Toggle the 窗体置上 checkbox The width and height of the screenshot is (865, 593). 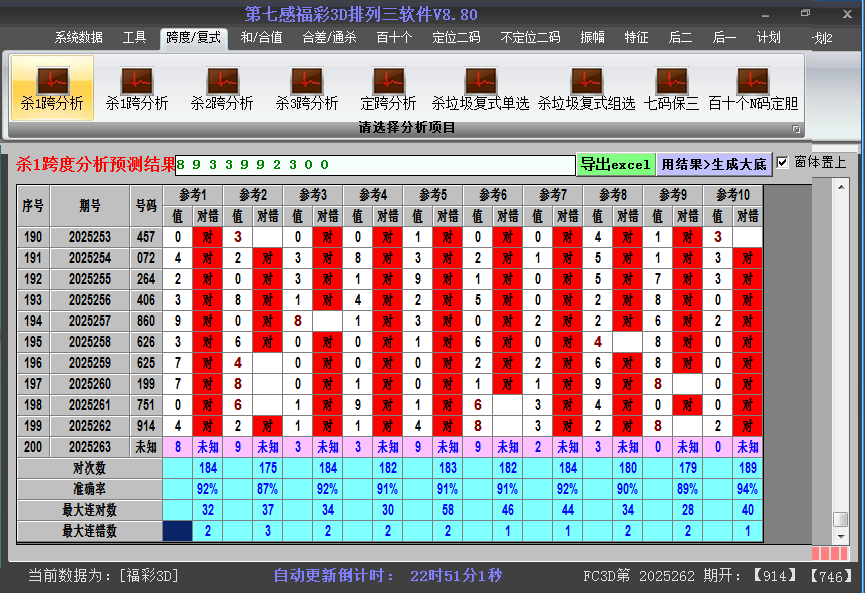(783, 162)
